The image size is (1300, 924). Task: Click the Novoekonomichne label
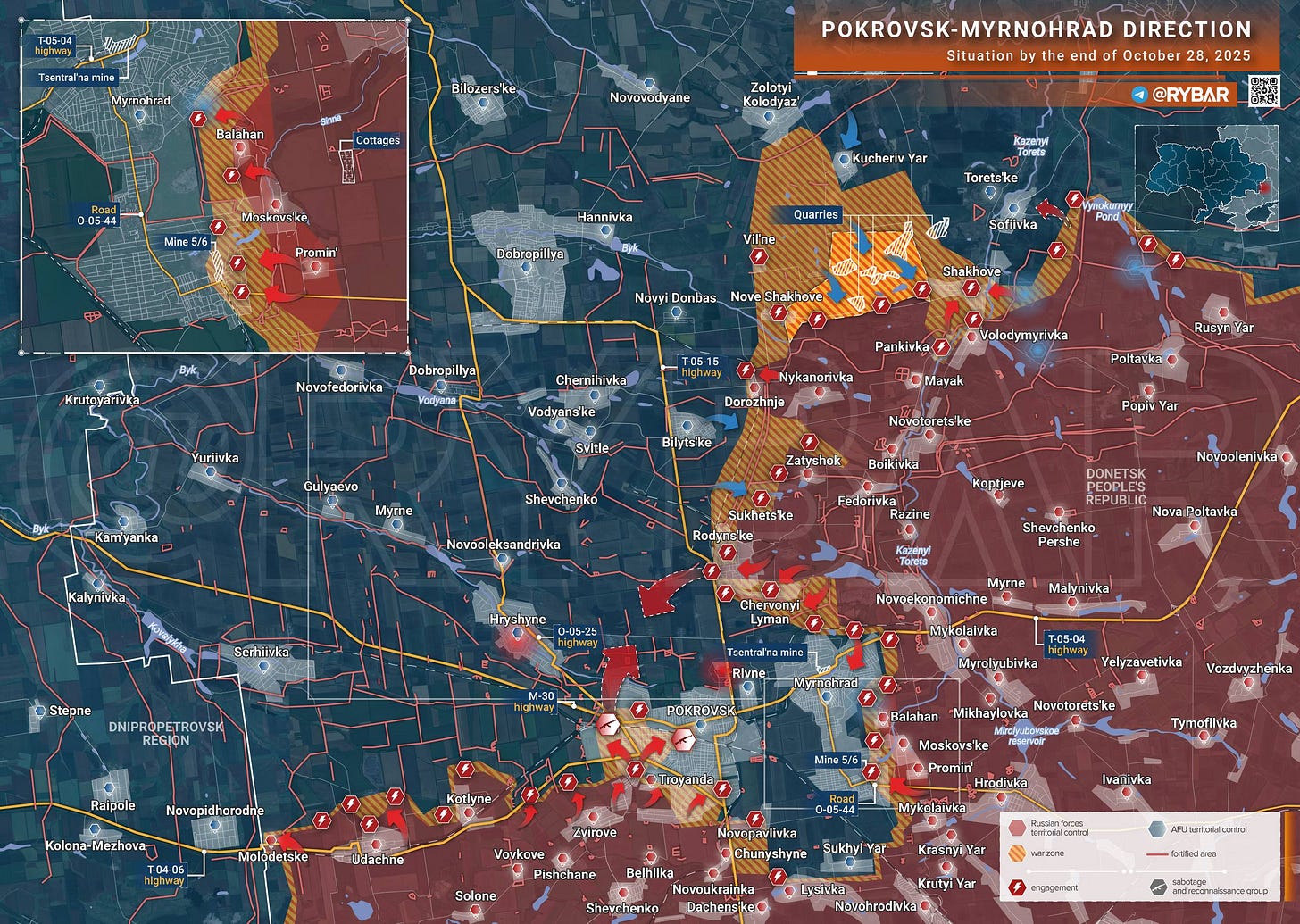point(931,599)
